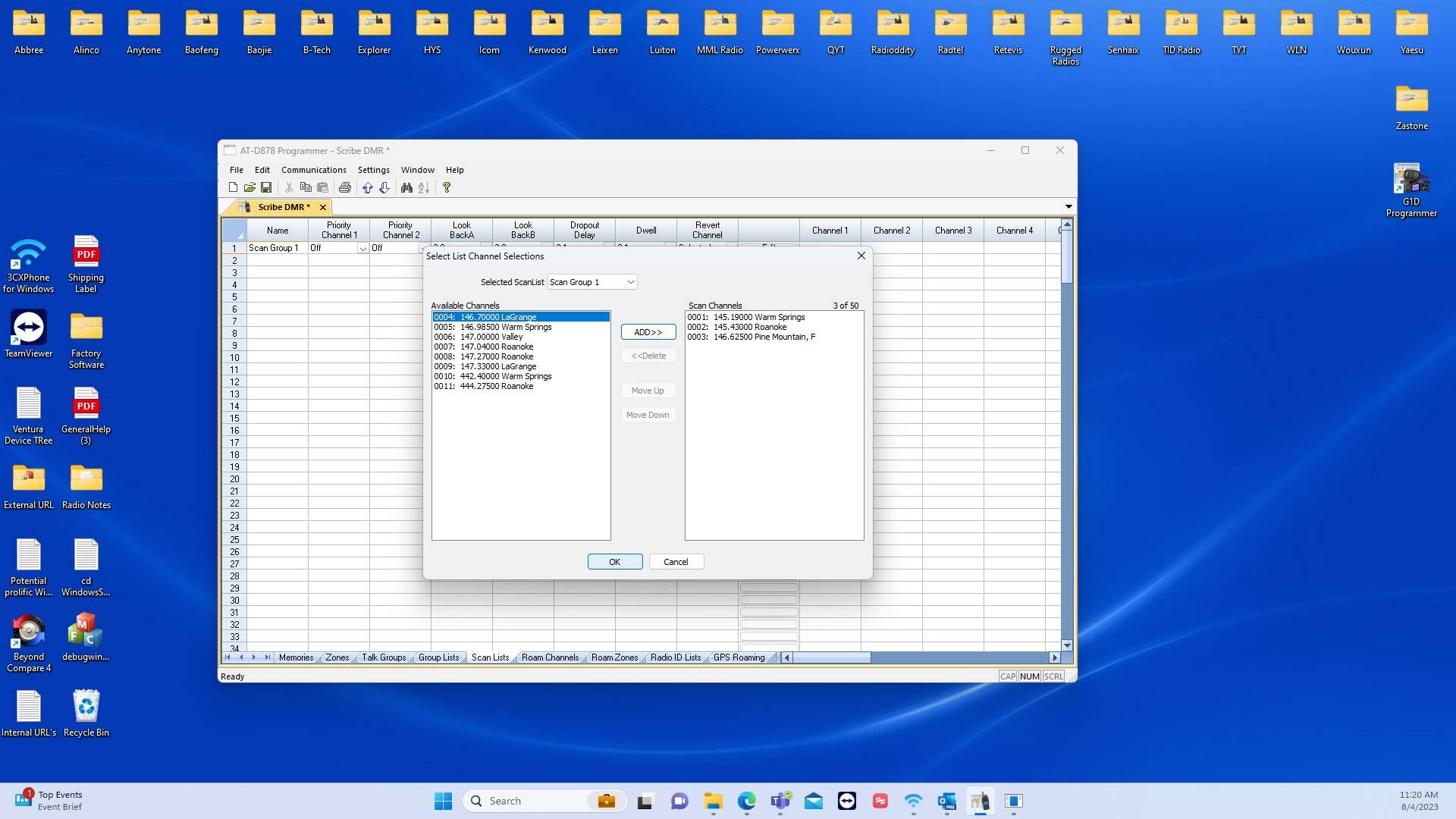Image resolution: width=1456 pixels, height=819 pixels.
Task: Open the Communications menu
Action: [x=314, y=170]
